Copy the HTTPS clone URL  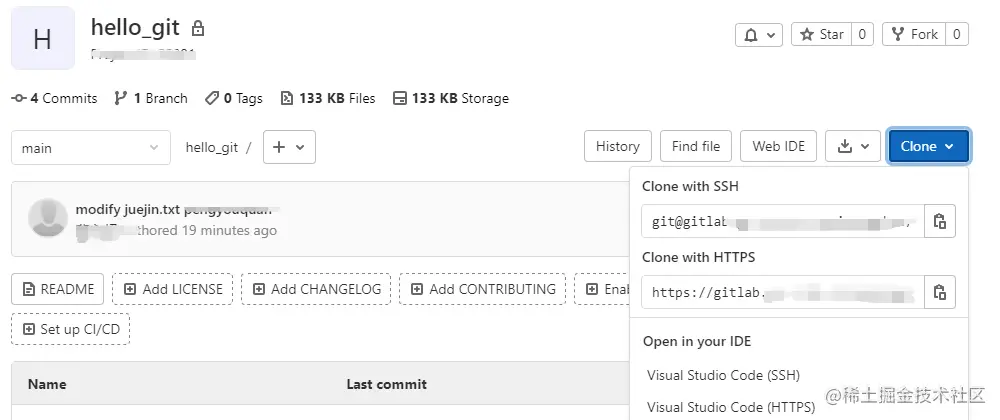click(940, 292)
